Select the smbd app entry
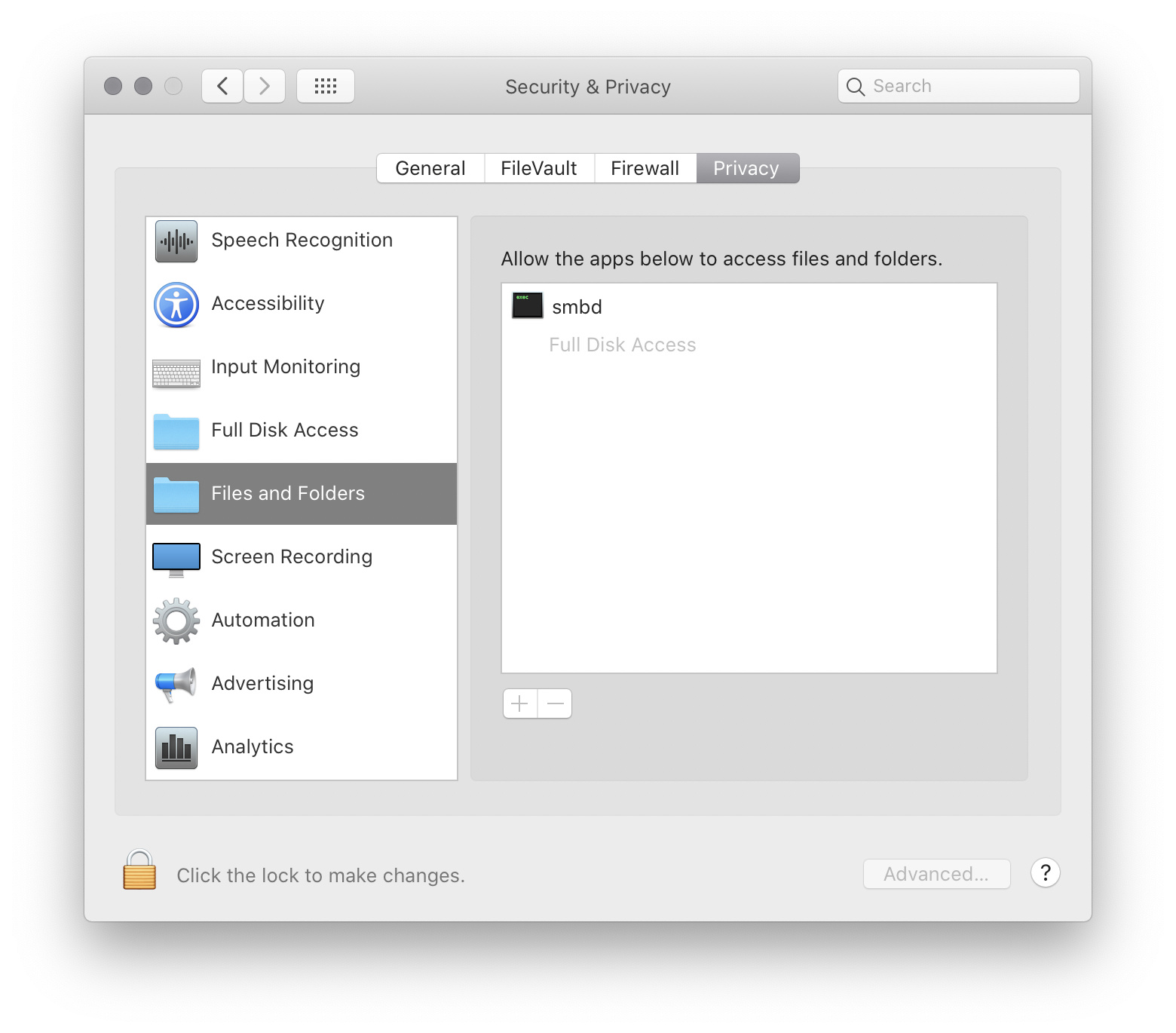This screenshot has height=1033, width=1176. click(749, 307)
